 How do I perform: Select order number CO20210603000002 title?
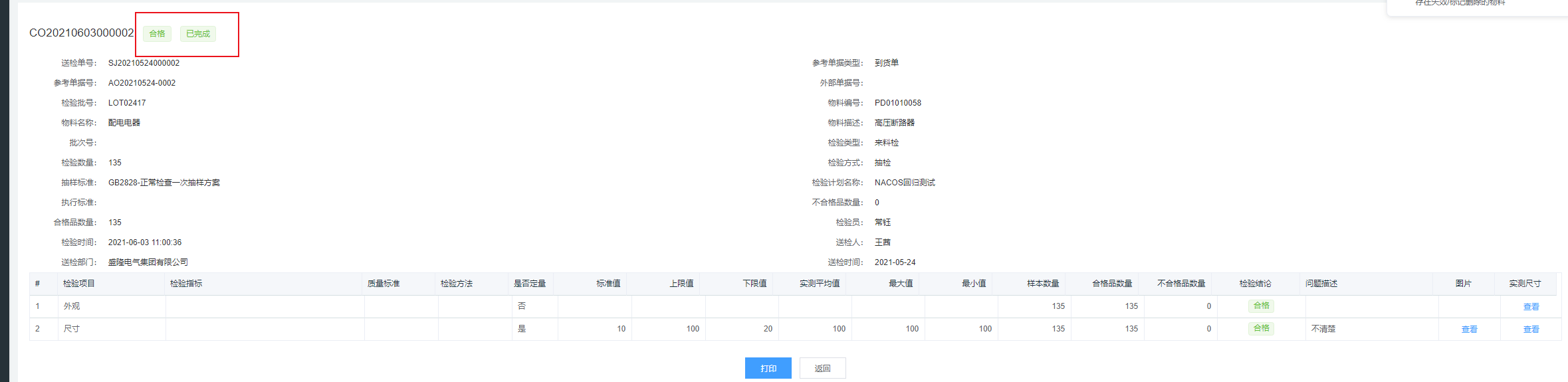pyautogui.click(x=81, y=33)
